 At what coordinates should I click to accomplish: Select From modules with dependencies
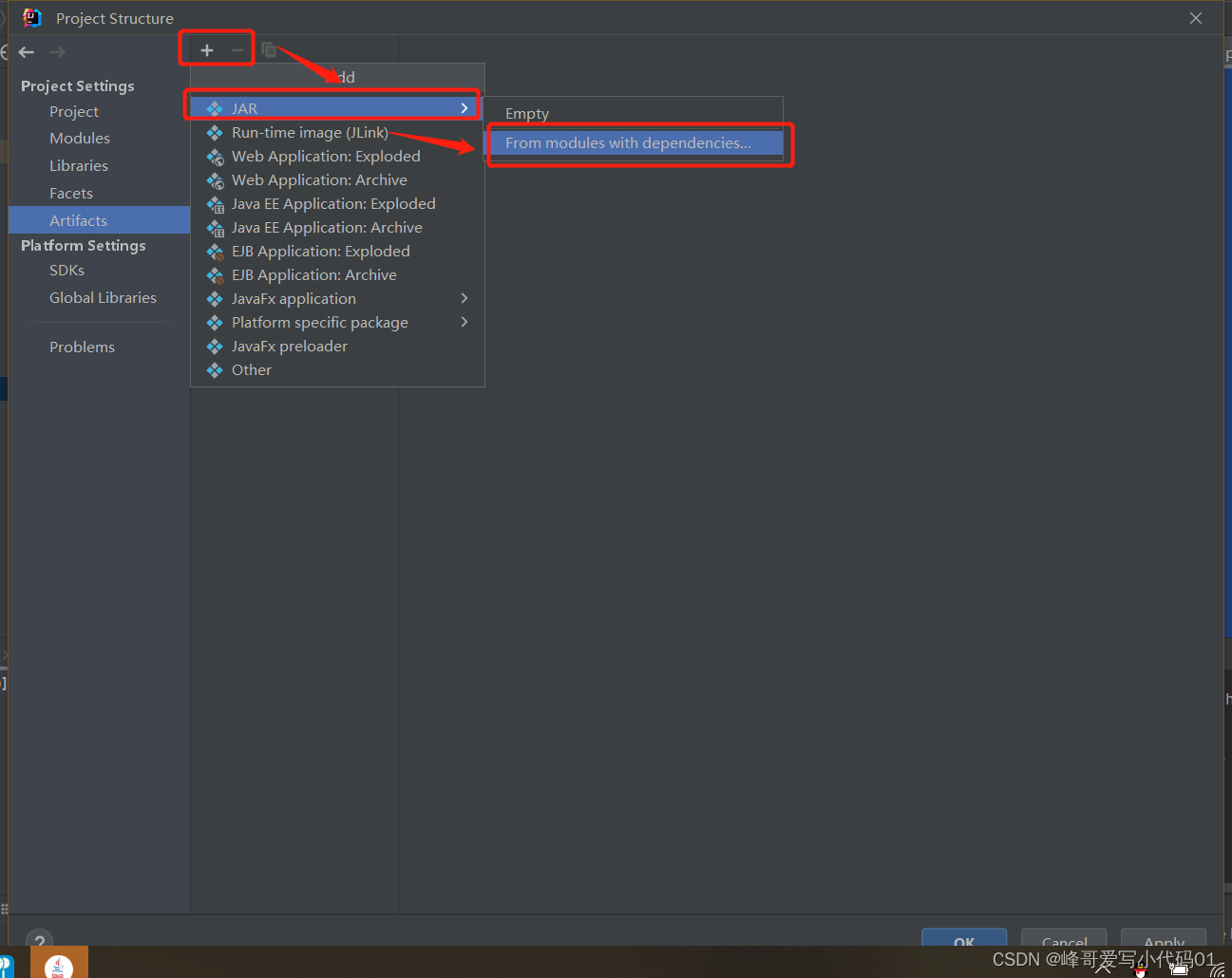pyautogui.click(x=633, y=142)
